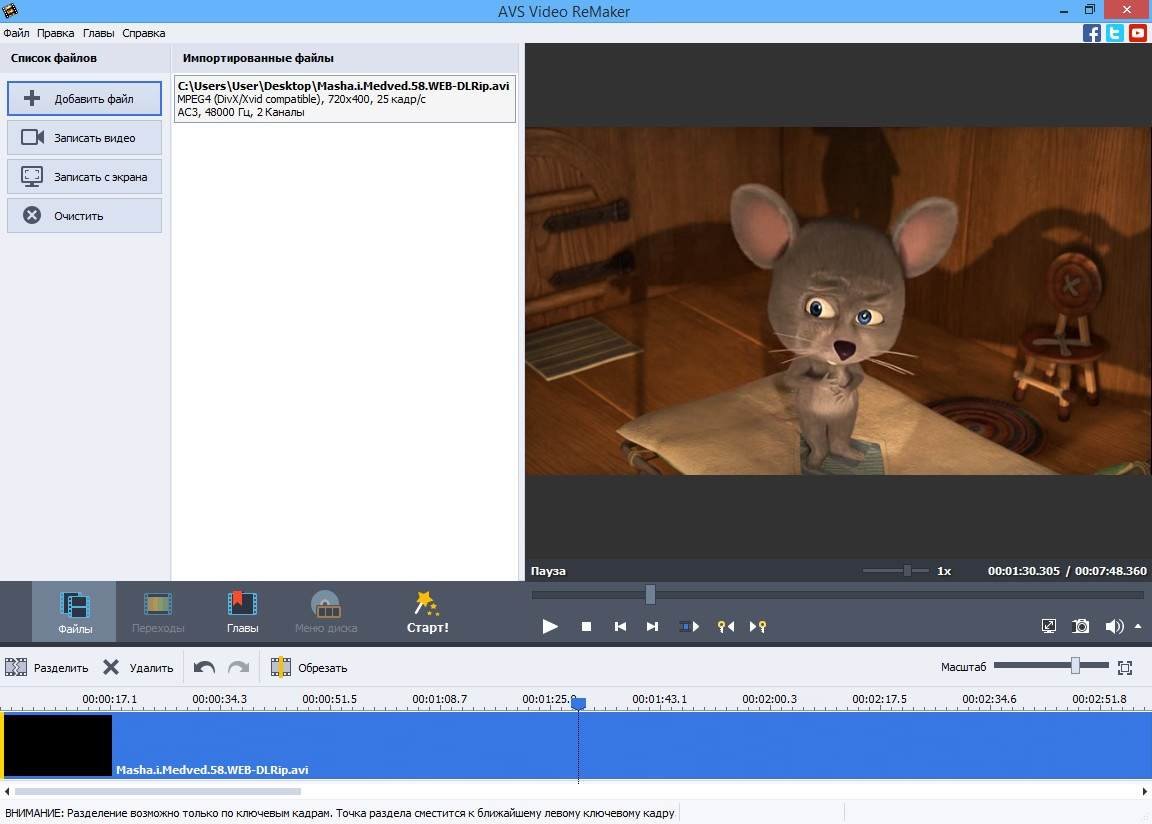Viewport: 1152px width, 824px height.
Task: Click the Добавить файл button
Action: coord(84,99)
